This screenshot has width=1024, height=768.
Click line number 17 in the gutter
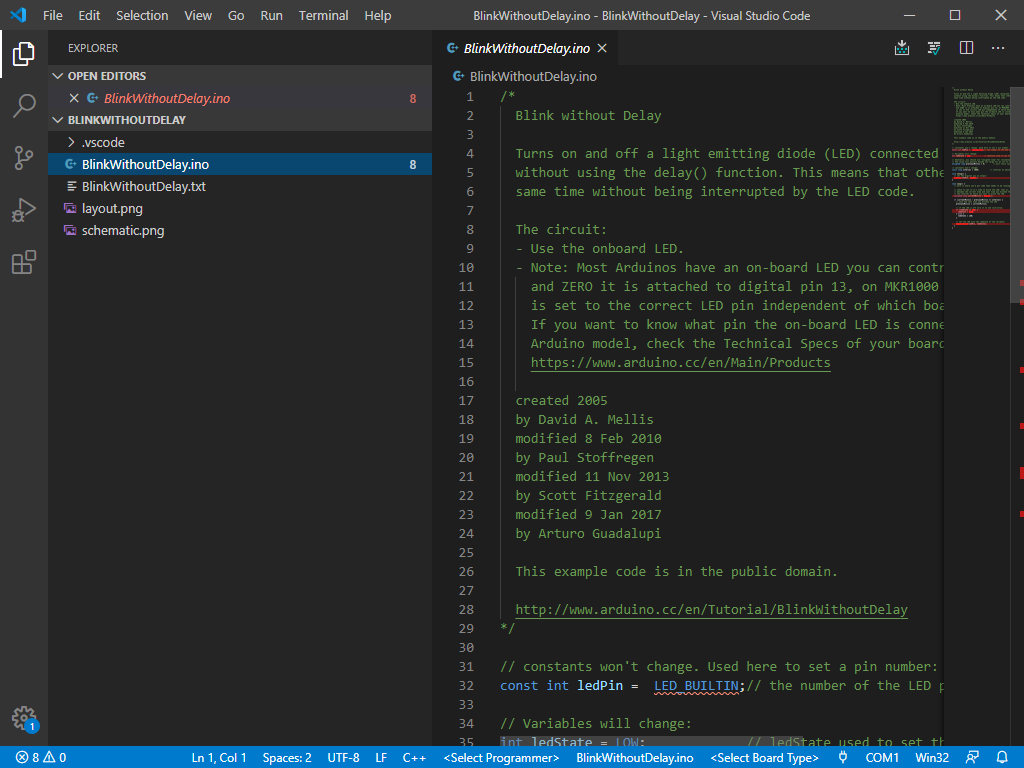[x=466, y=400]
